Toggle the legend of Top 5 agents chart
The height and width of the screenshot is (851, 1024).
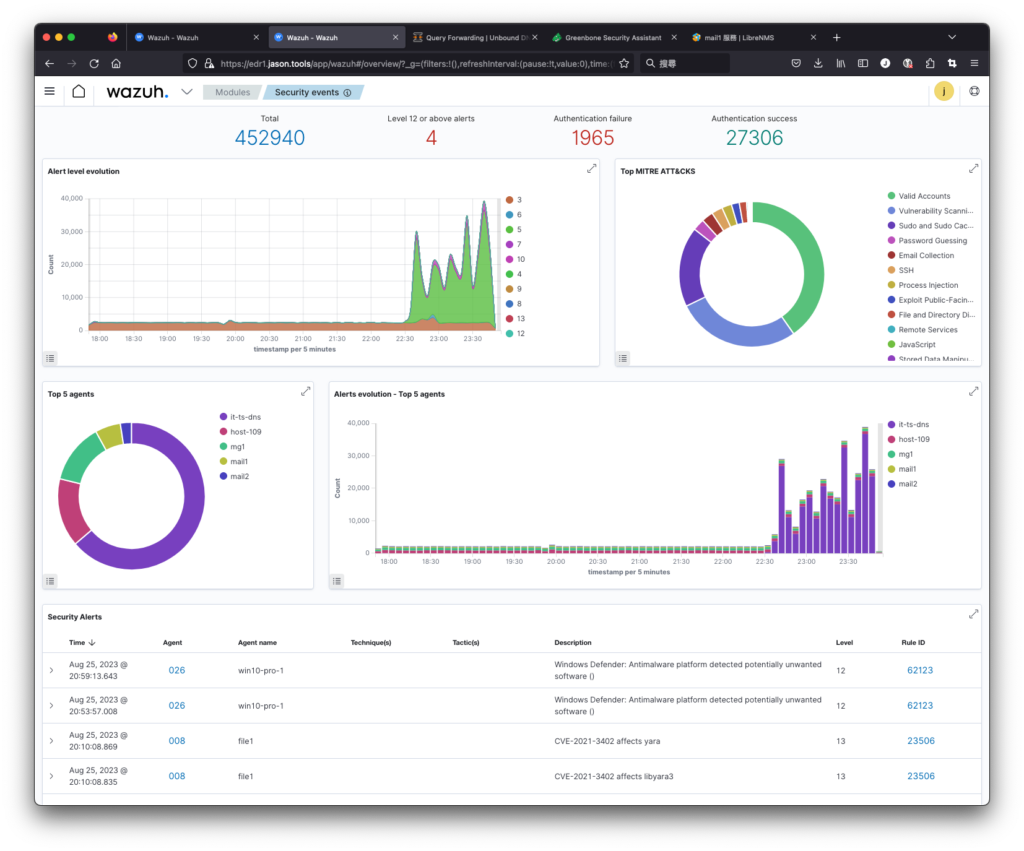[50, 581]
